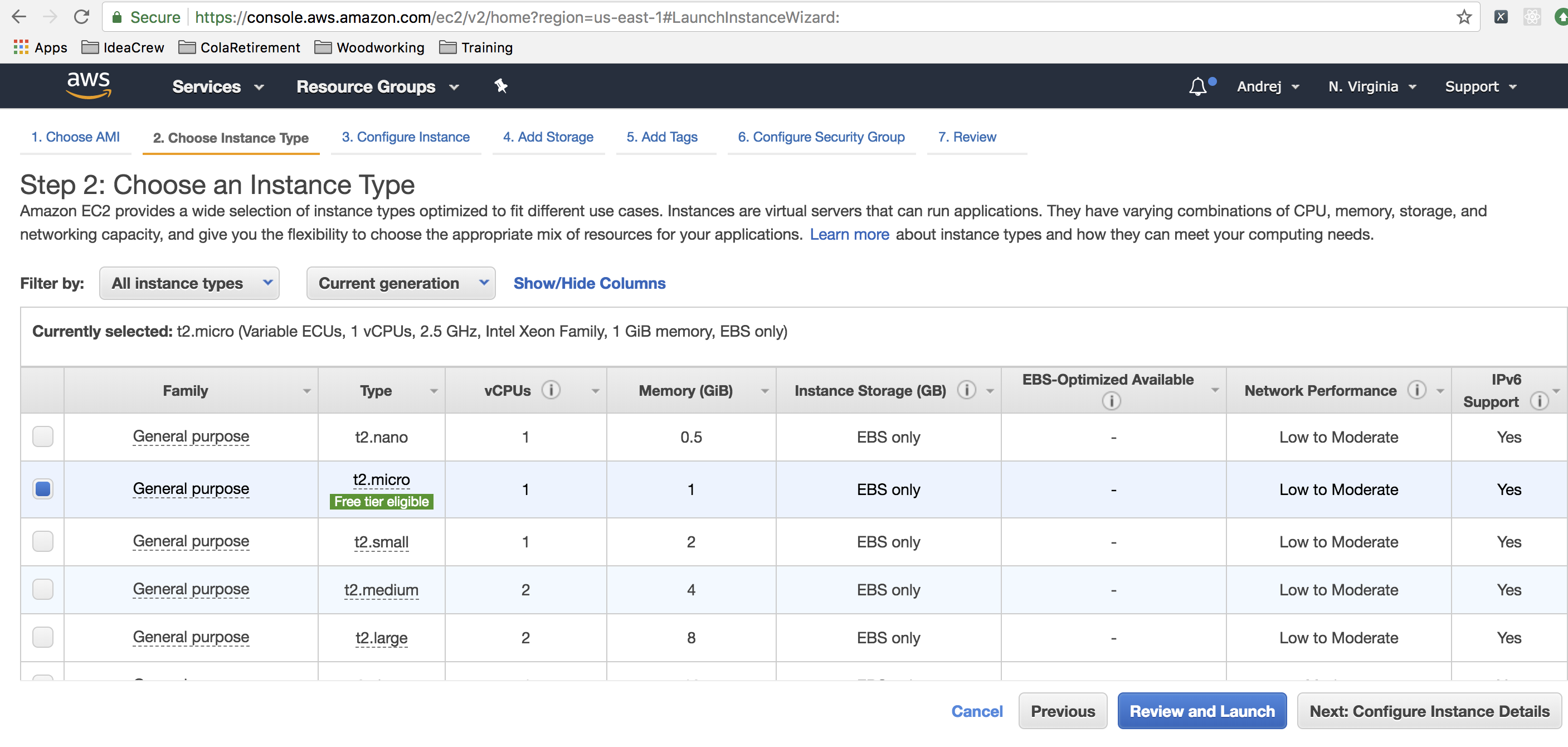Select the t2.nano instance checkbox

coord(42,436)
